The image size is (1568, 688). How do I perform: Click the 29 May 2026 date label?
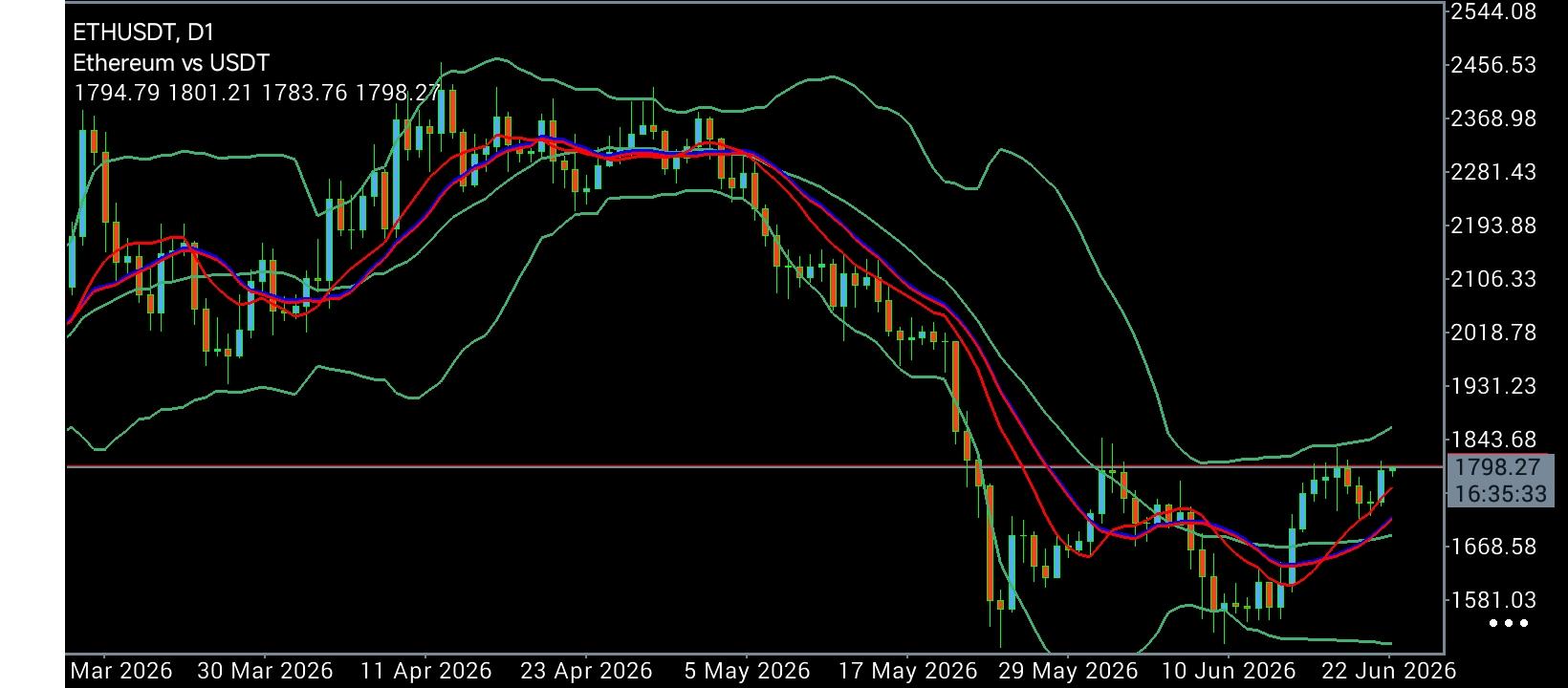point(1069,671)
